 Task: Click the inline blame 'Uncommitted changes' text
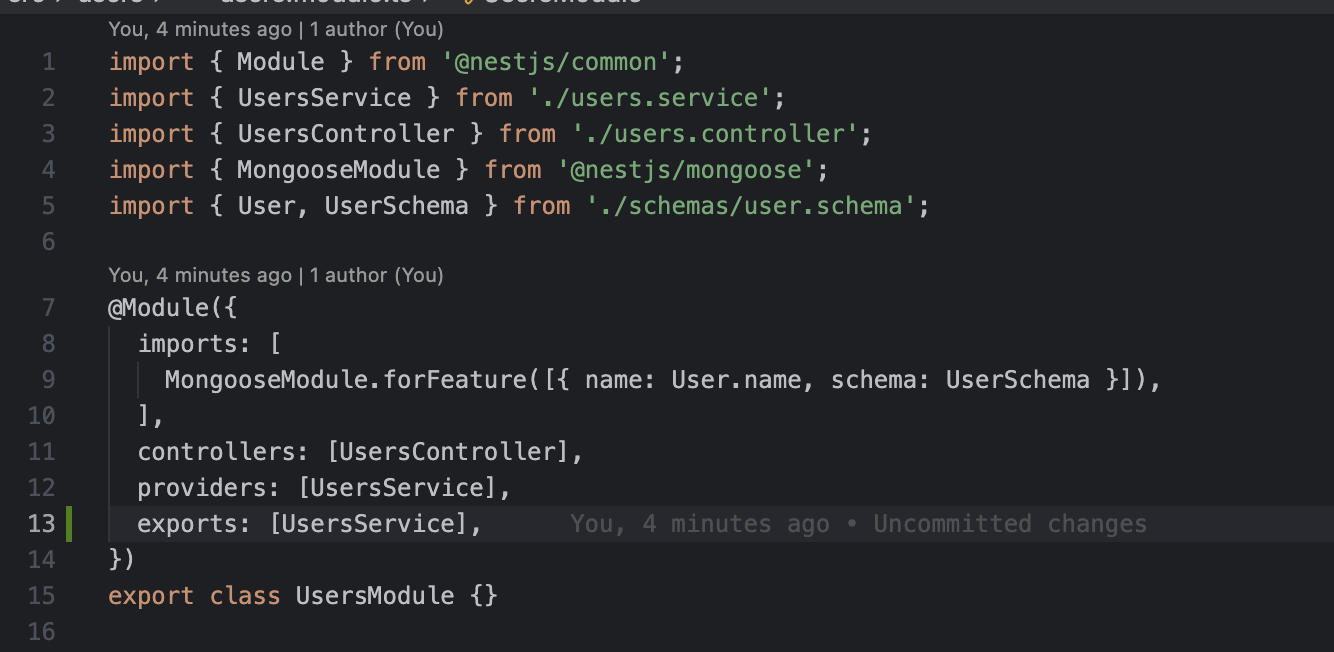[1009, 524]
